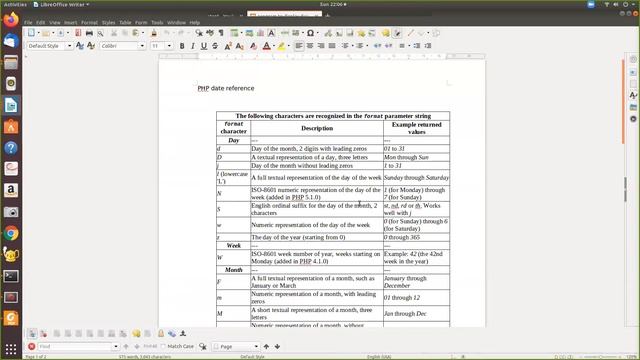Image resolution: width=640 pixels, height=360 pixels.
Task: Insert an image with the picture icon
Action: (x=249, y=33)
